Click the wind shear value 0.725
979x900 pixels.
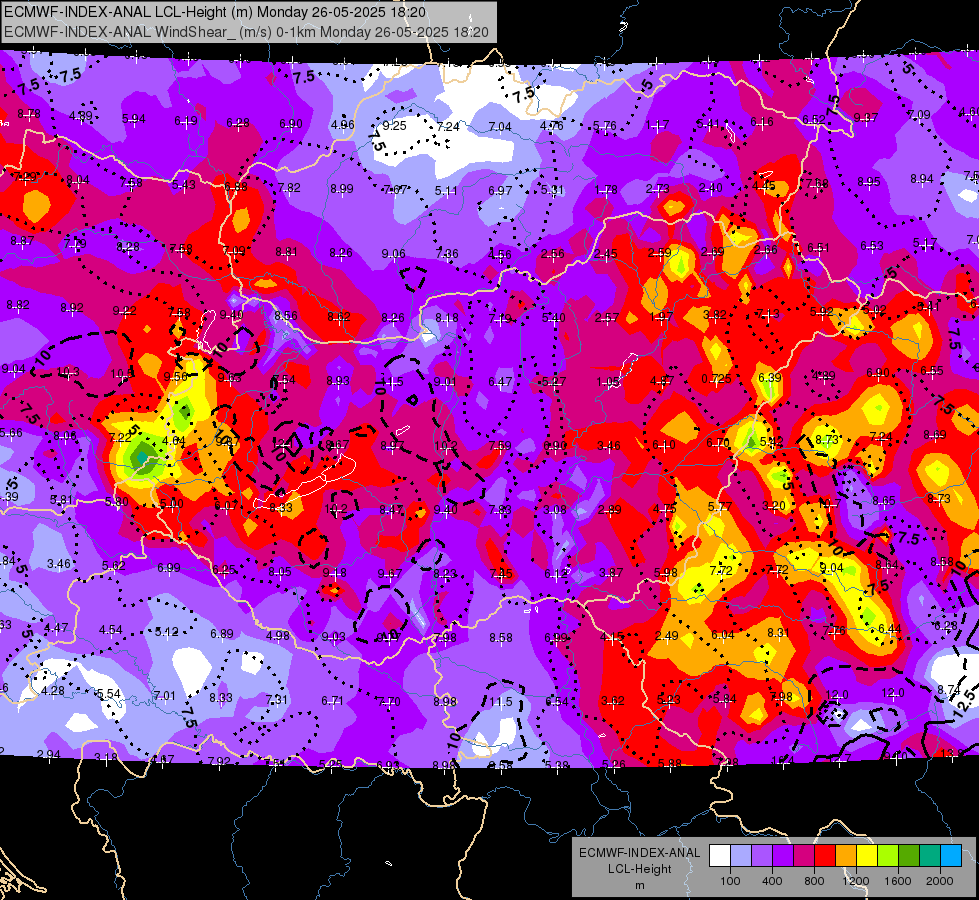716,378
